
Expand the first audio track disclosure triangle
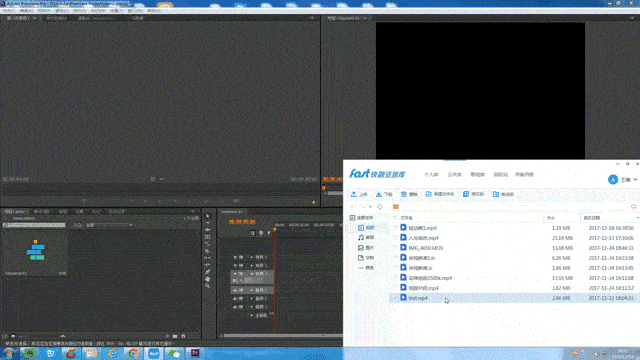click(252, 290)
